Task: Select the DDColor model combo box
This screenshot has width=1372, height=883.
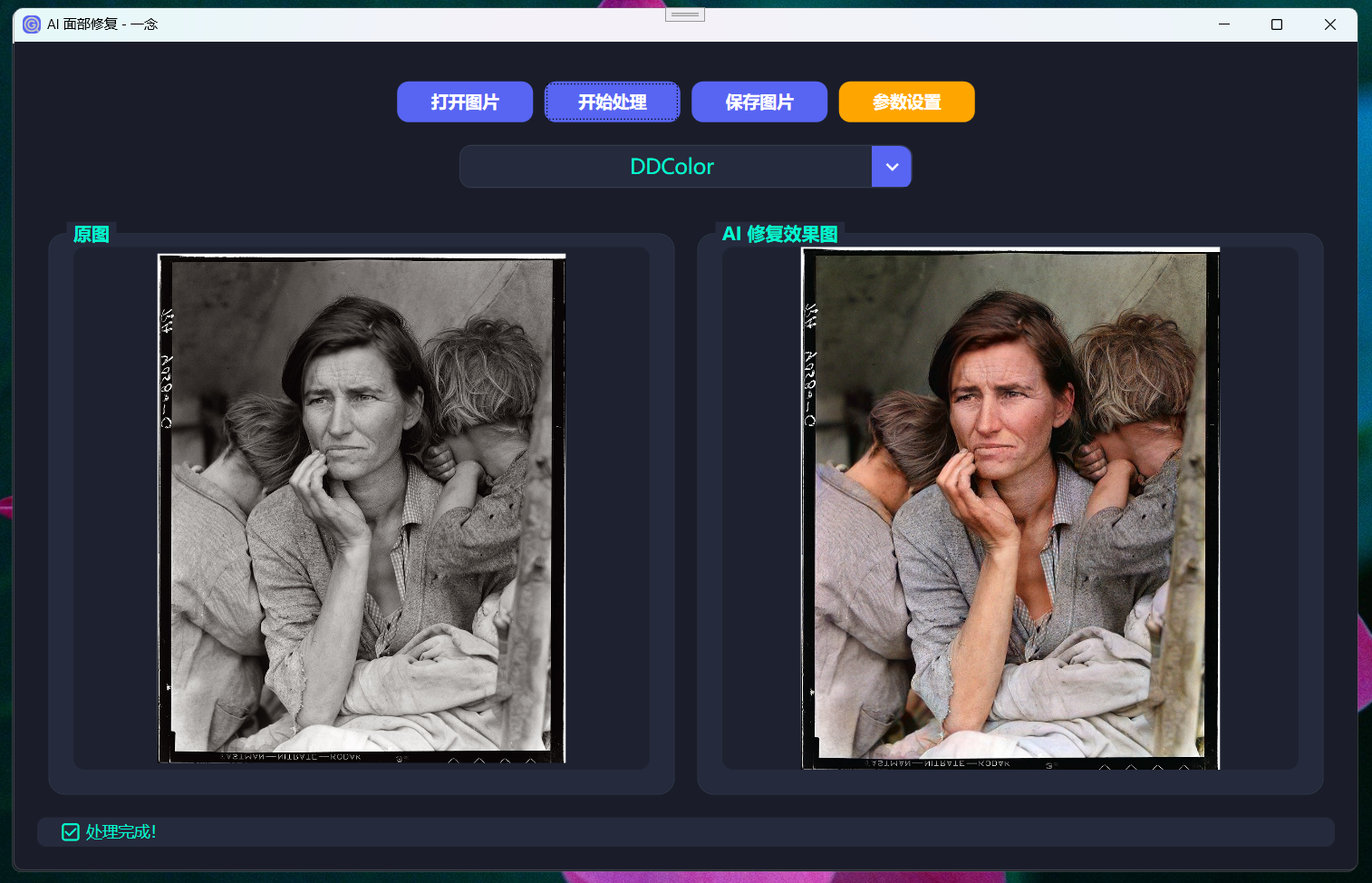Action: pyautogui.click(x=685, y=167)
